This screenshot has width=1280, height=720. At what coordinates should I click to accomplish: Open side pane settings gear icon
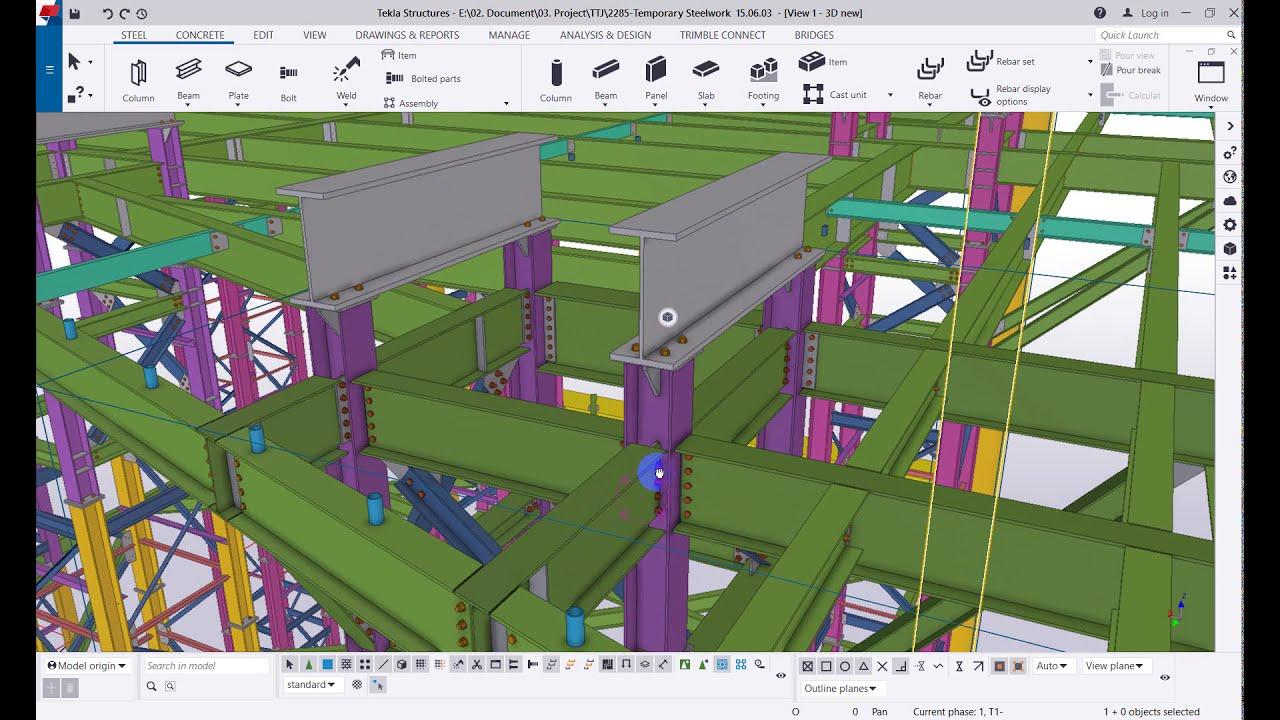[1230, 225]
